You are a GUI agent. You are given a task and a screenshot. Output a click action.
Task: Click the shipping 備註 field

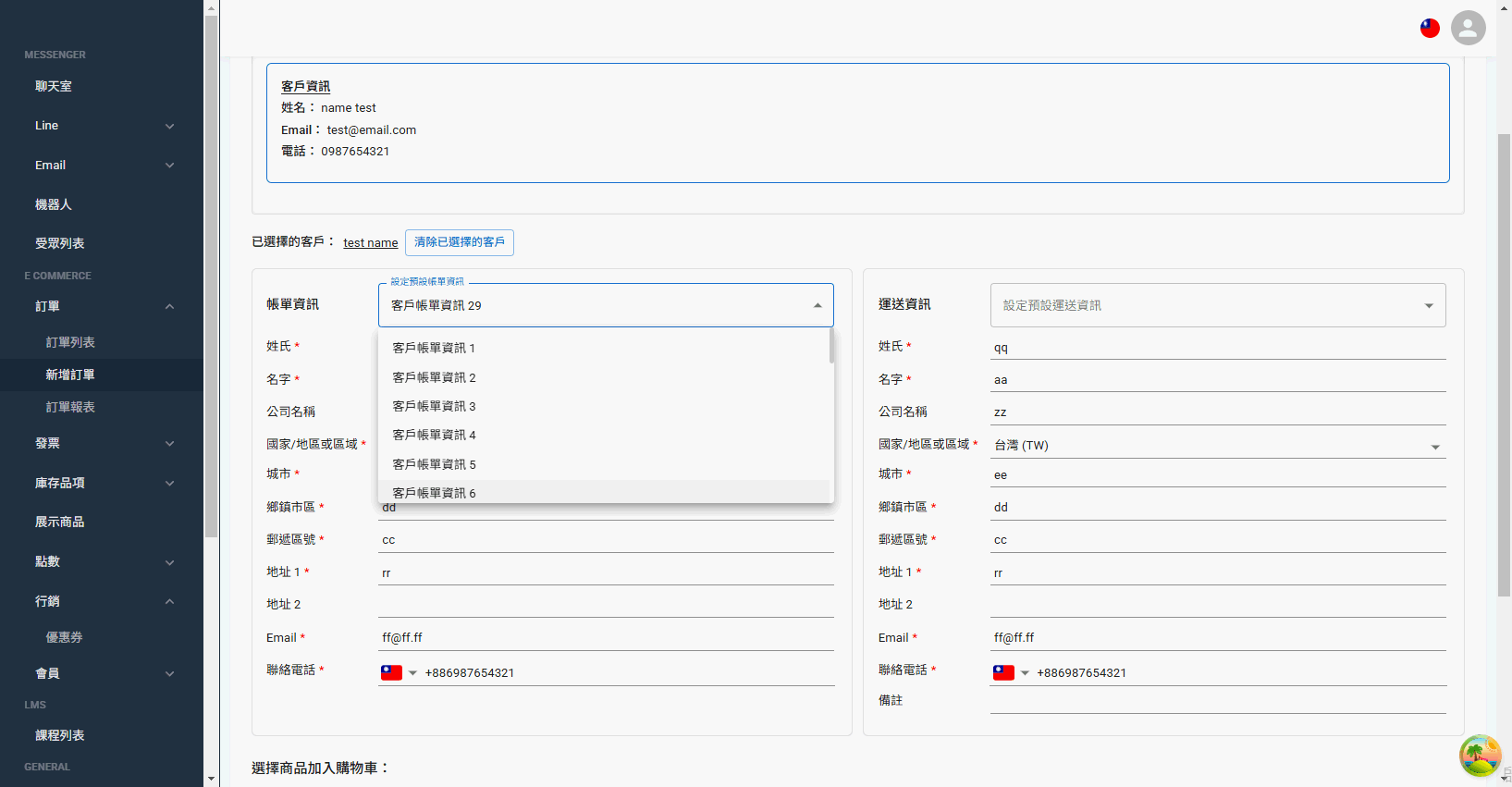1218,702
